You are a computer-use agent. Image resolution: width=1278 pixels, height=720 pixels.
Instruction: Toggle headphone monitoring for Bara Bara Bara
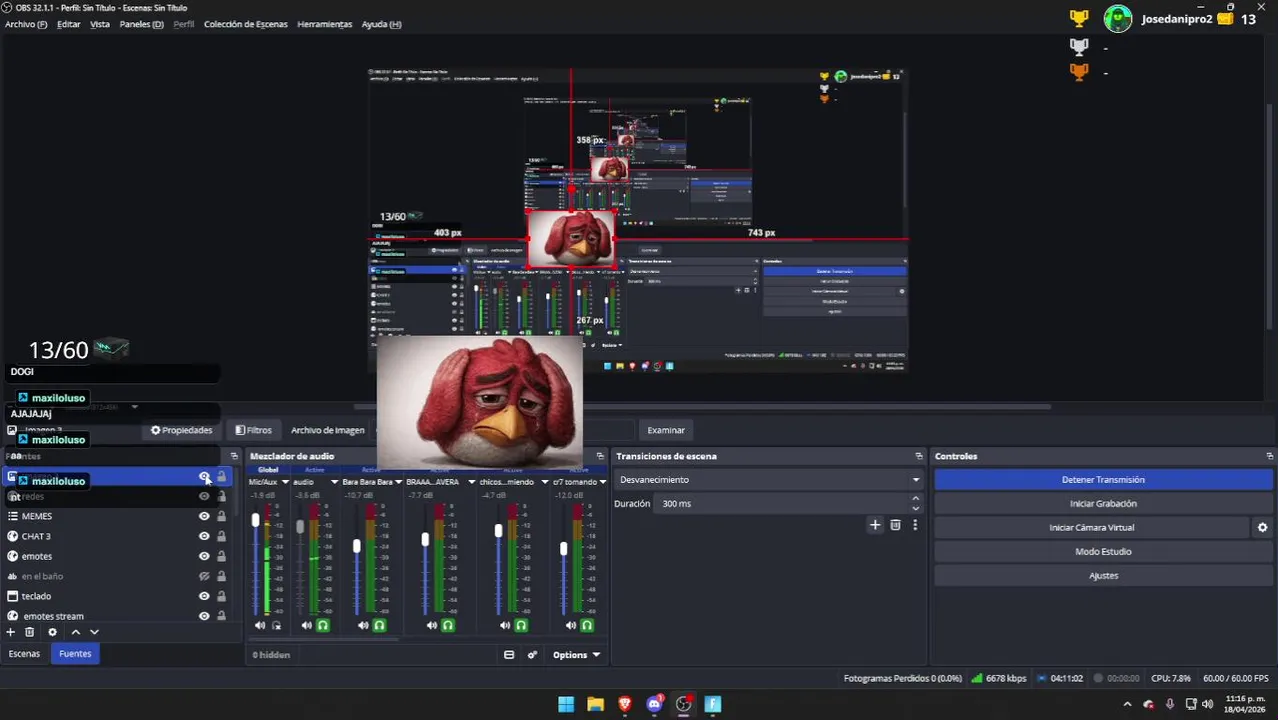point(379,626)
